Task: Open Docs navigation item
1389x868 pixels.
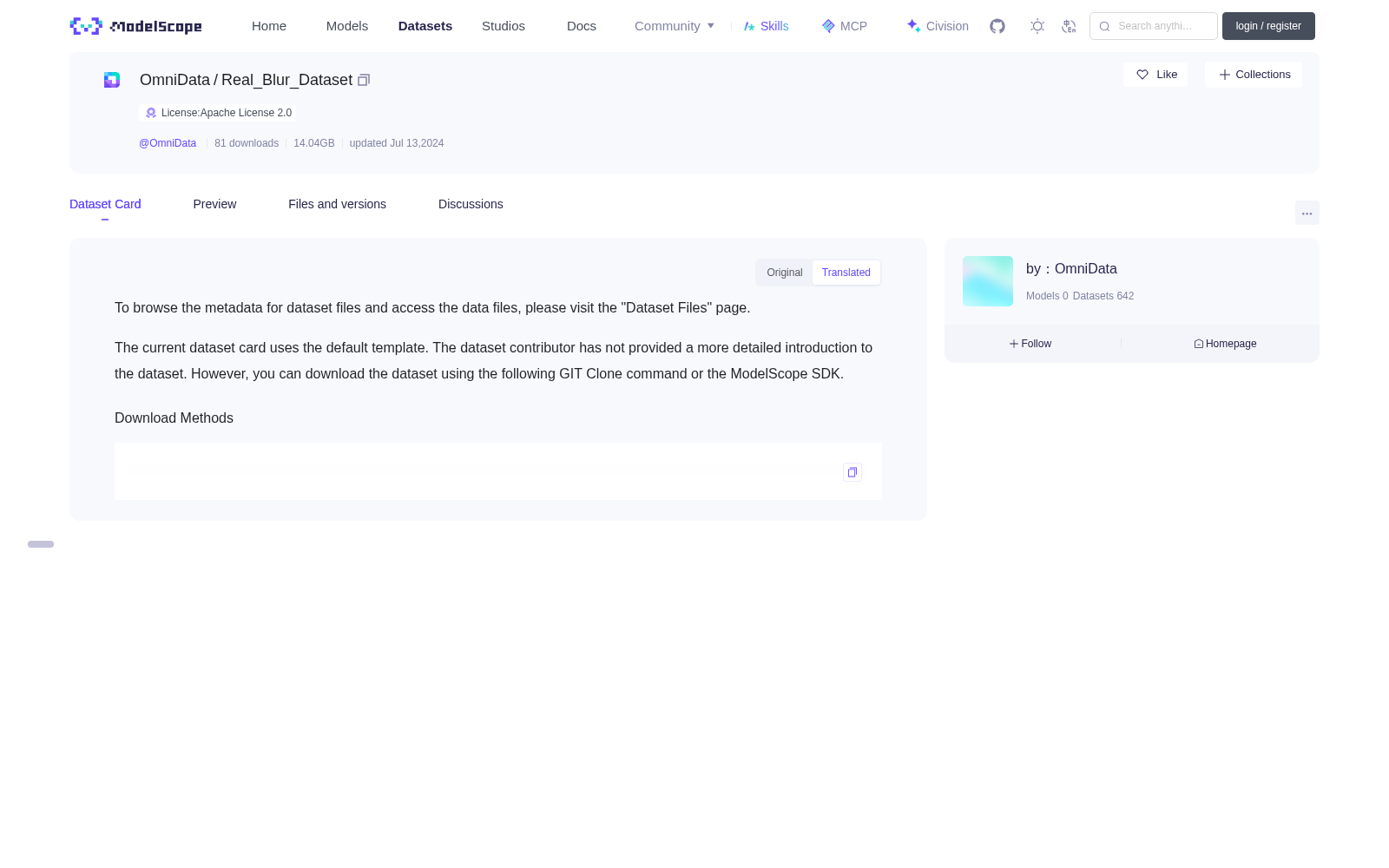Action: [x=582, y=26]
